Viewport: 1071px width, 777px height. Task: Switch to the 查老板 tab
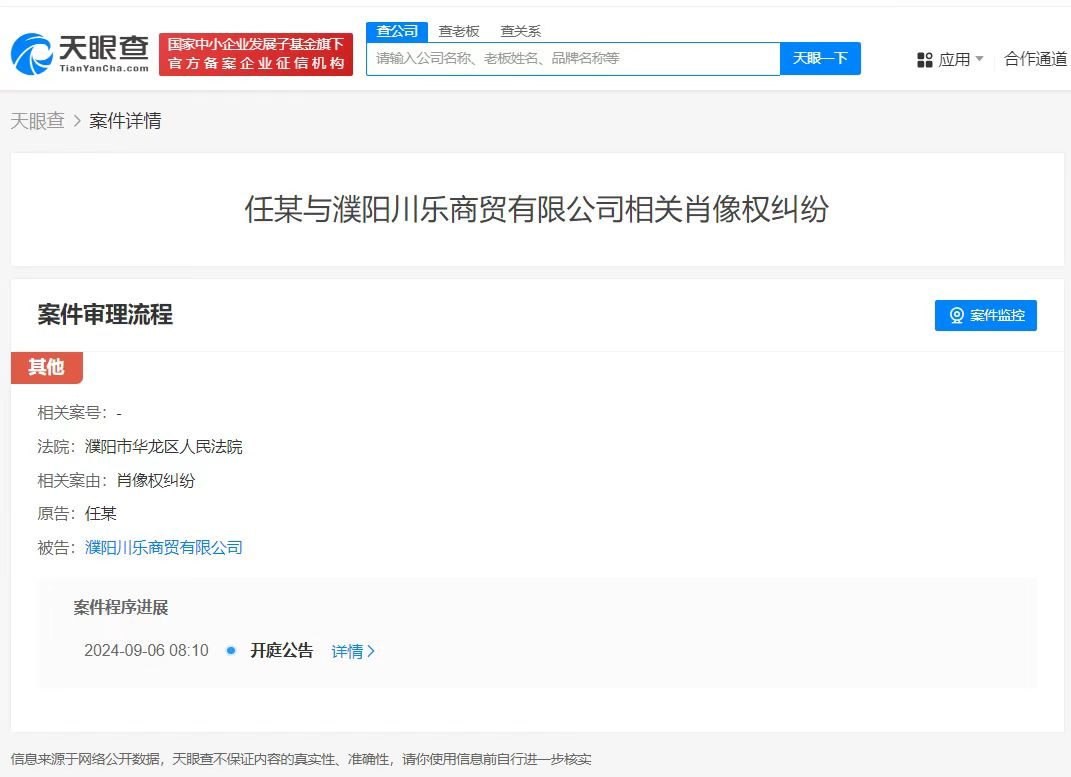[x=458, y=31]
